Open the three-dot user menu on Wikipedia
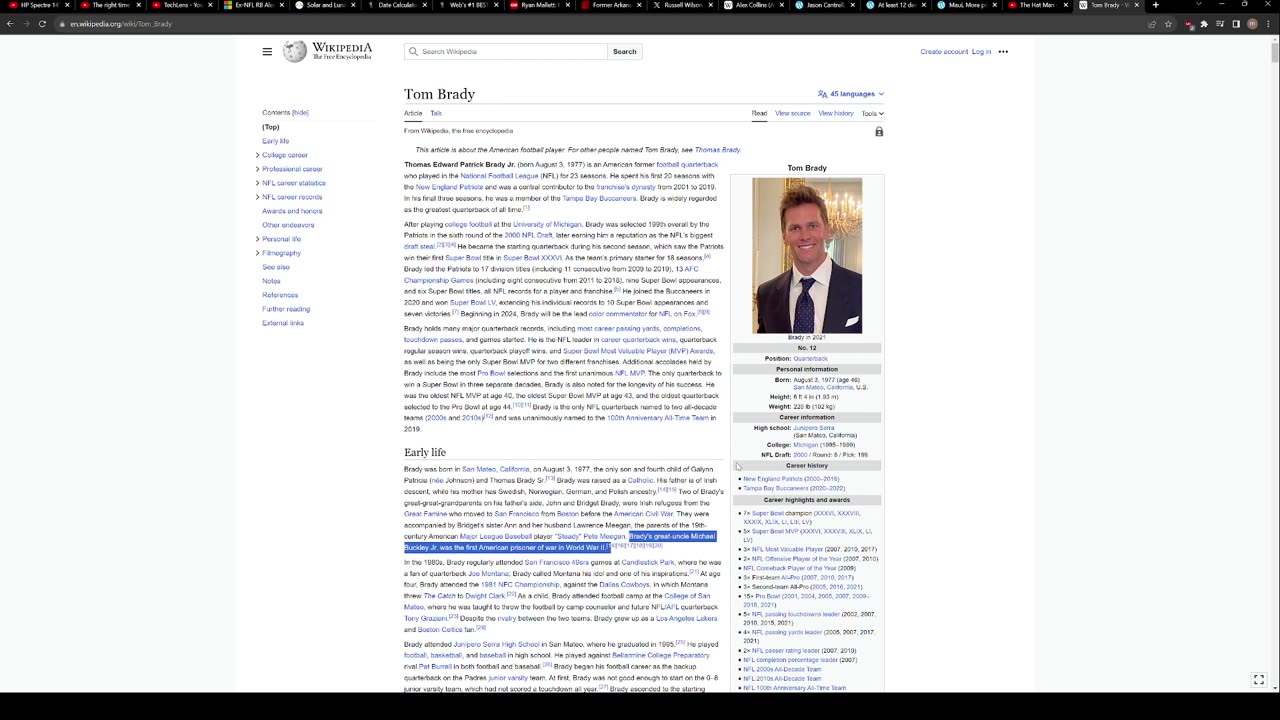The width and height of the screenshot is (1280, 720). [x=1003, y=52]
